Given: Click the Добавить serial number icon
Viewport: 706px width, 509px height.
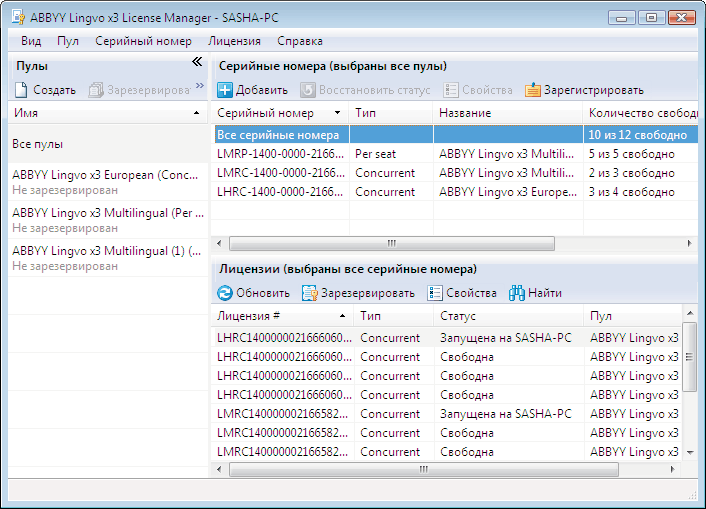Looking at the screenshot, I should point(225,90).
